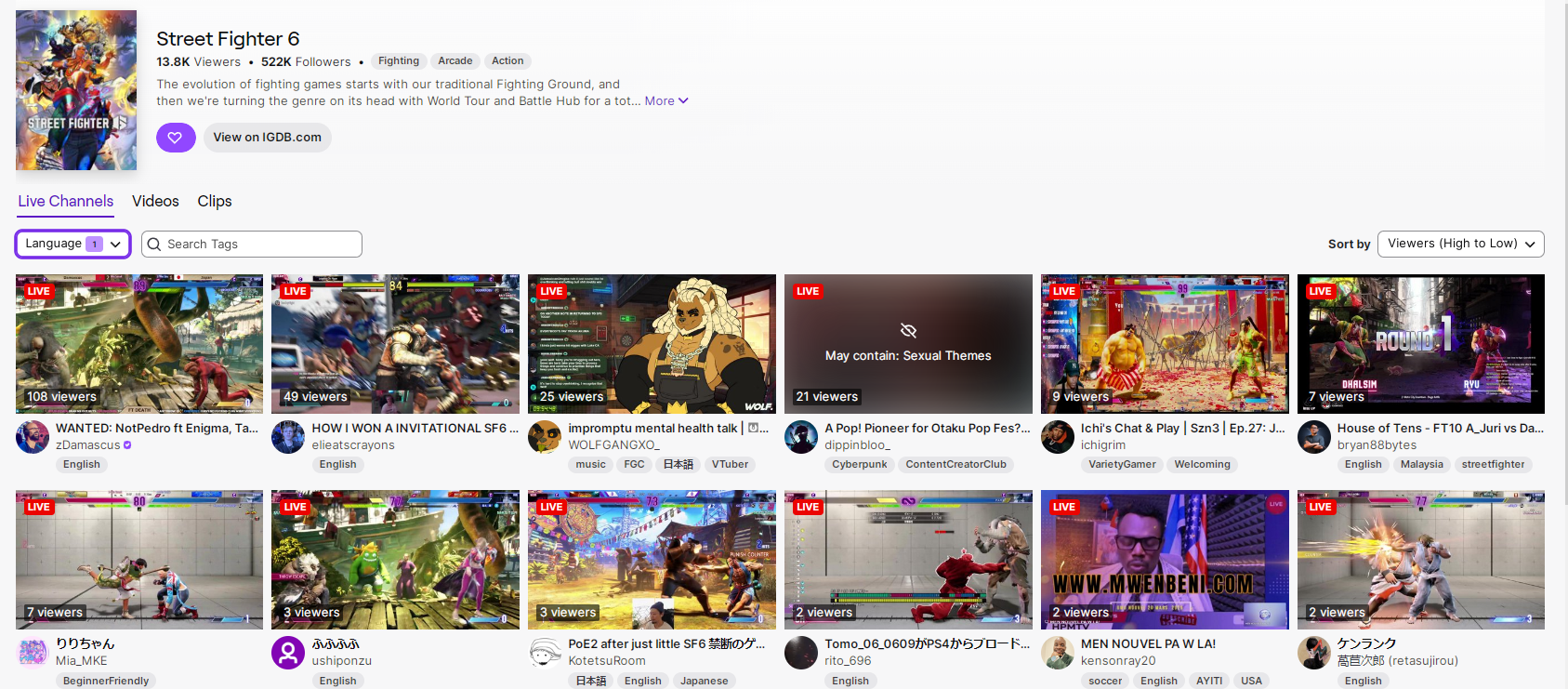Open zDamascus channel avatar

(33, 437)
